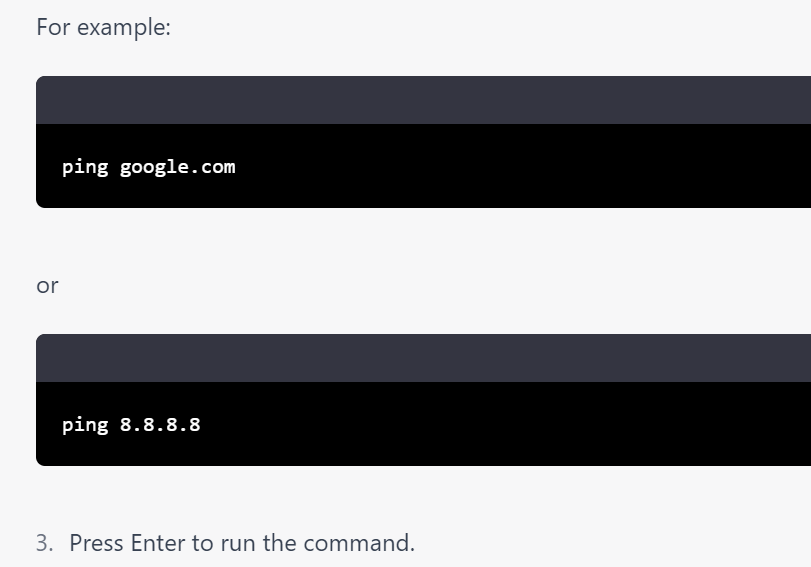Click the "For example:" text line
811x567 pixels.
pyautogui.click(x=103, y=27)
